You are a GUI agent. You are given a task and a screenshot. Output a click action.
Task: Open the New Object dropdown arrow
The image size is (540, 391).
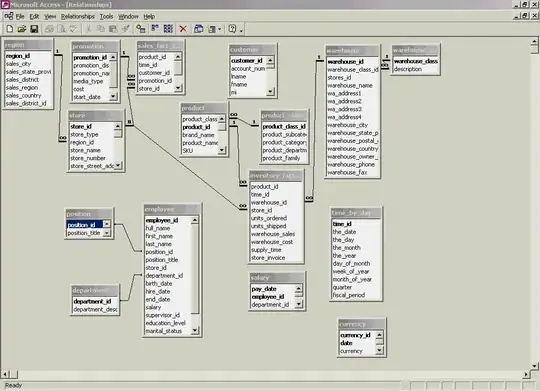(219, 29)
